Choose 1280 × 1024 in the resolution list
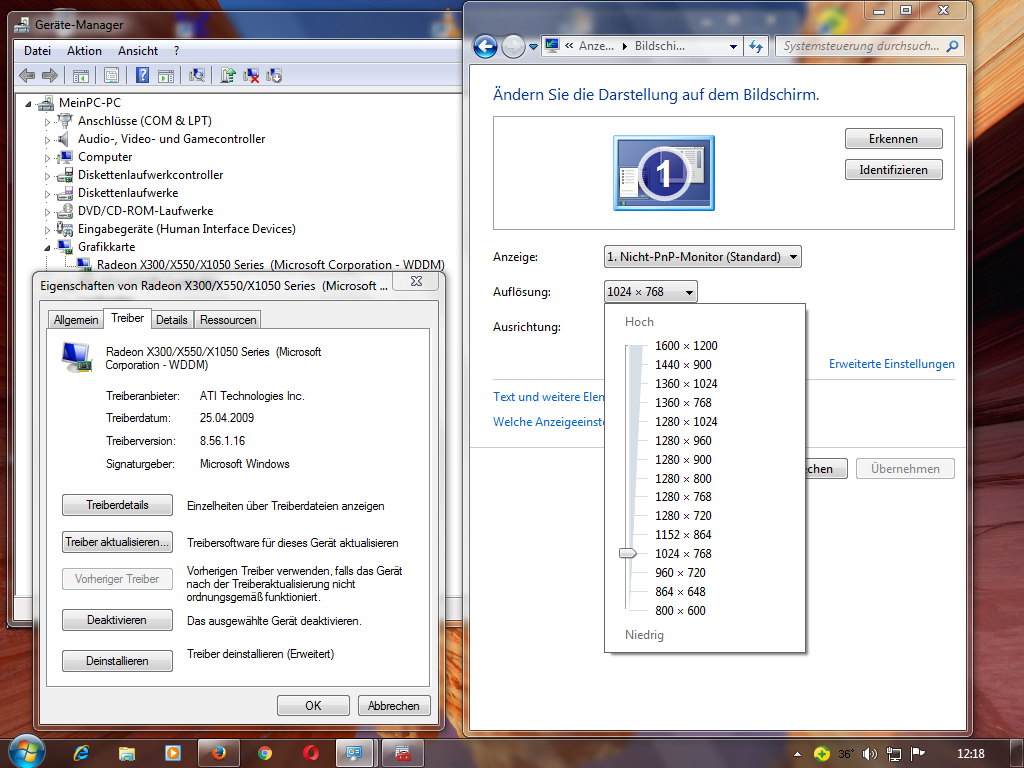 coord(686,421)
